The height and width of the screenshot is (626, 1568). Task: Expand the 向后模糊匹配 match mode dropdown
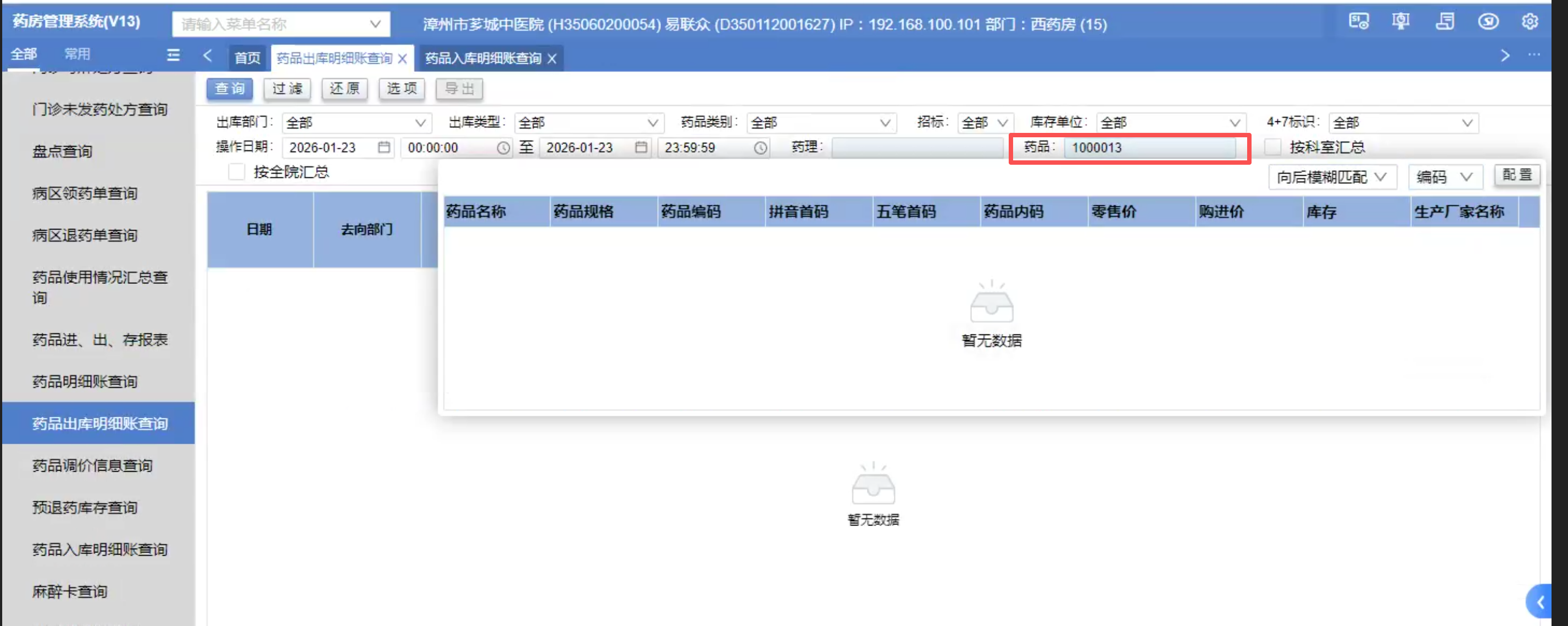coord(1332,177)
